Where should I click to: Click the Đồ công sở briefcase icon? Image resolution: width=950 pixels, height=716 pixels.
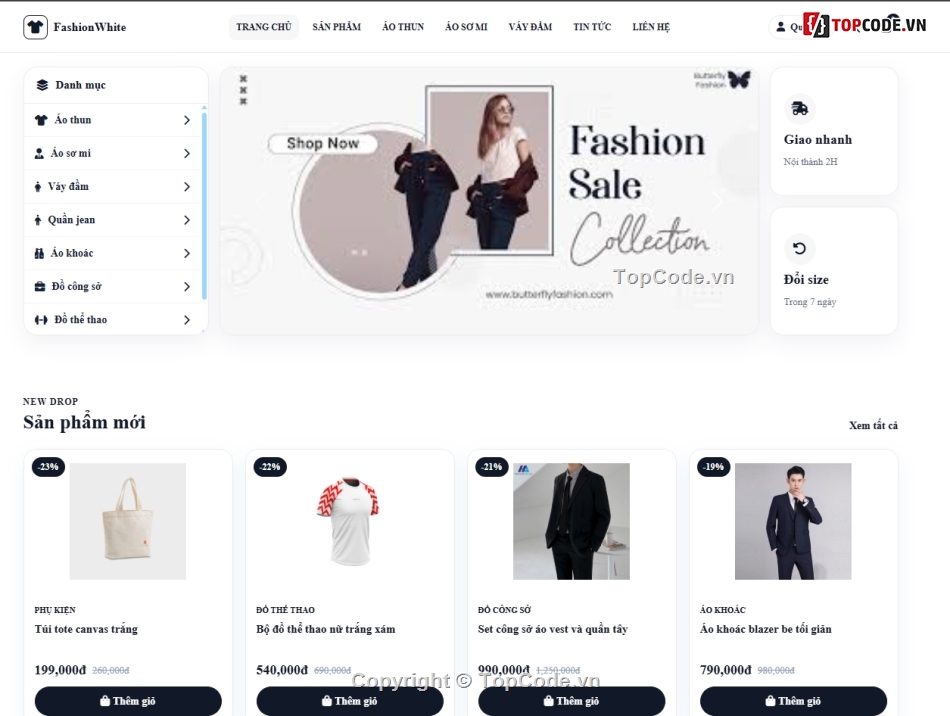point(40,287)
